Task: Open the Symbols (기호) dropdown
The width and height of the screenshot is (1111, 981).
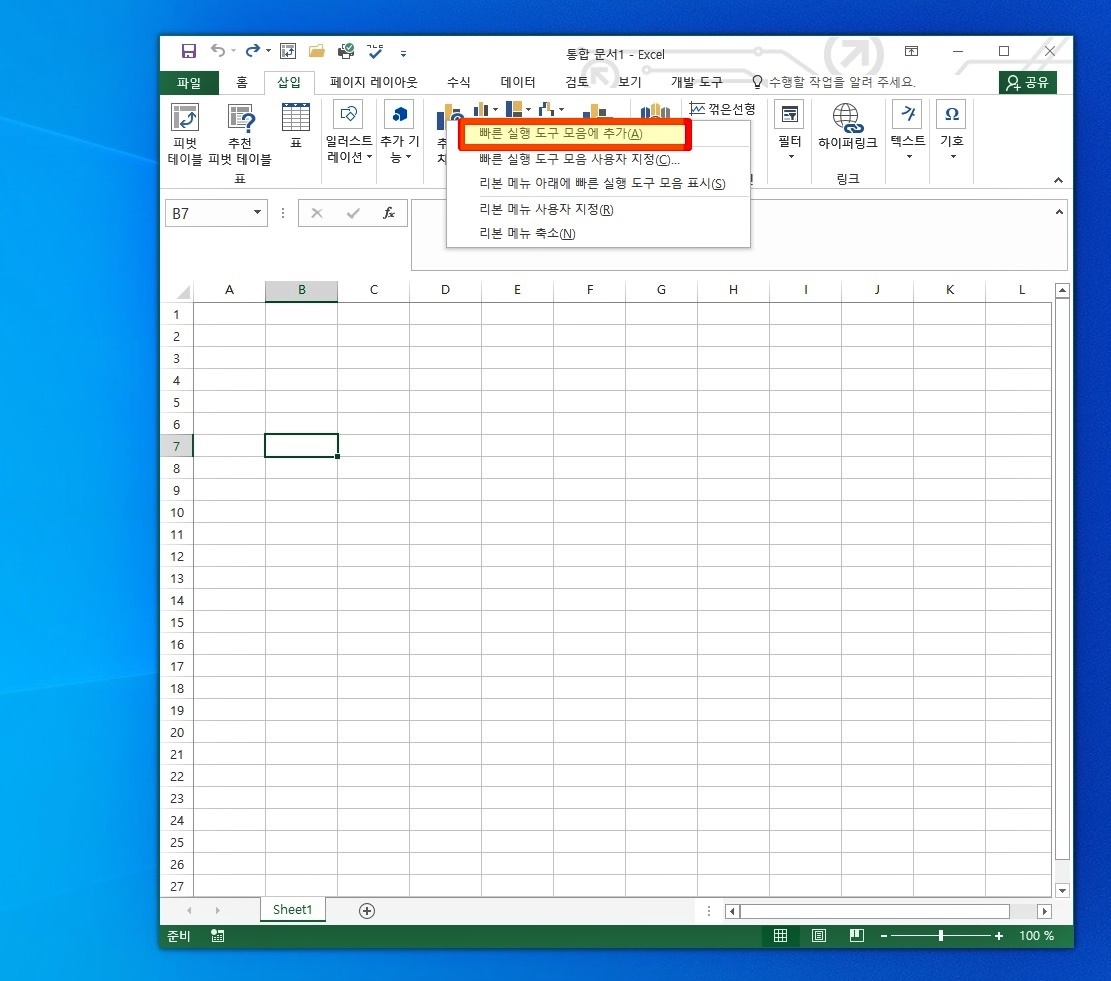Action: [x=952, y=131]
